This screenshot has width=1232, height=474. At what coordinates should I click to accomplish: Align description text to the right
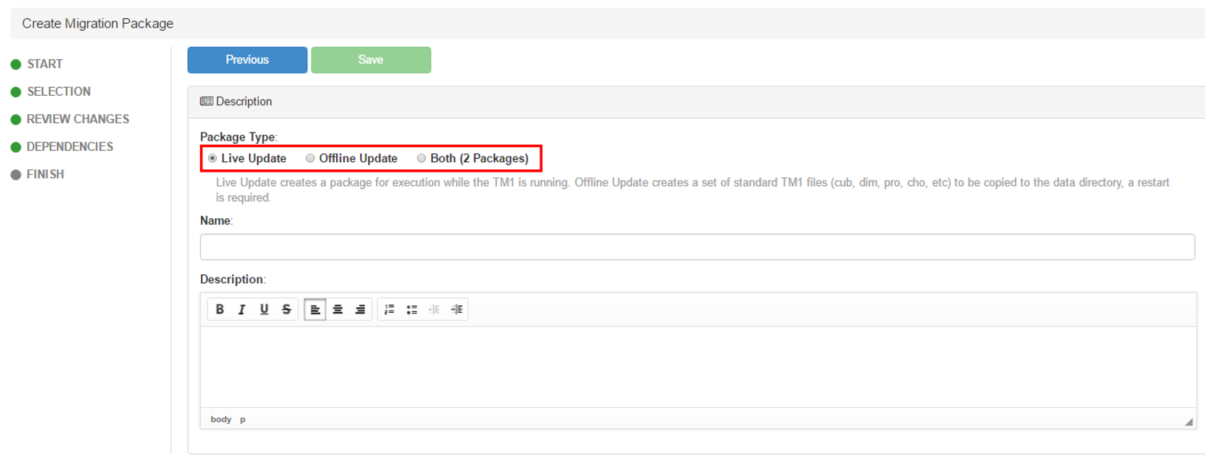(x=360, y=310)
